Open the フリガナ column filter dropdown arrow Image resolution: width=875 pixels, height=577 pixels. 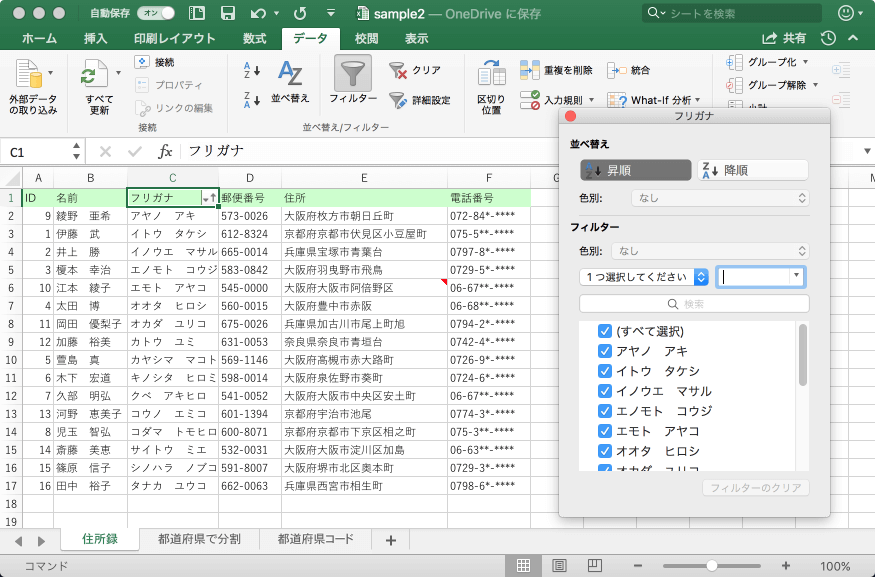209,198
